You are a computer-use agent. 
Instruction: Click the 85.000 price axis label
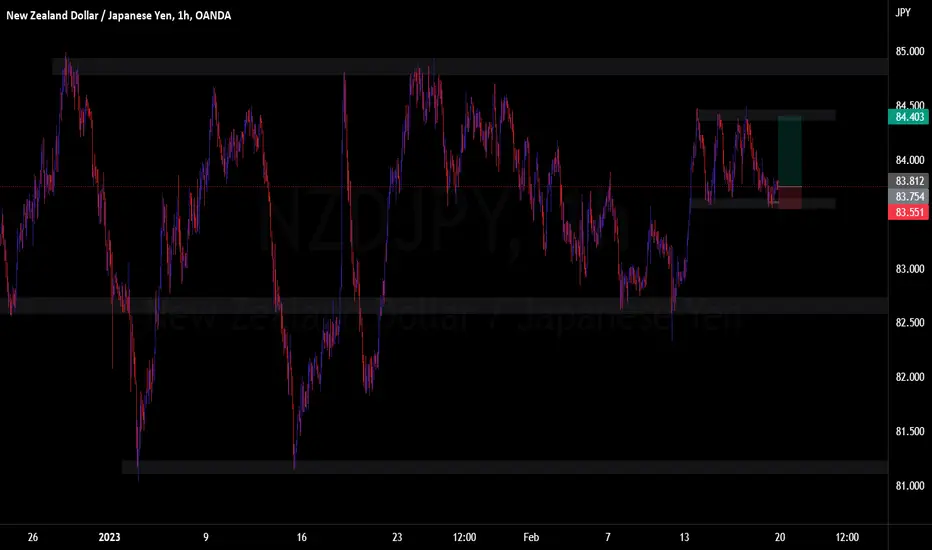tap(909, 52)
